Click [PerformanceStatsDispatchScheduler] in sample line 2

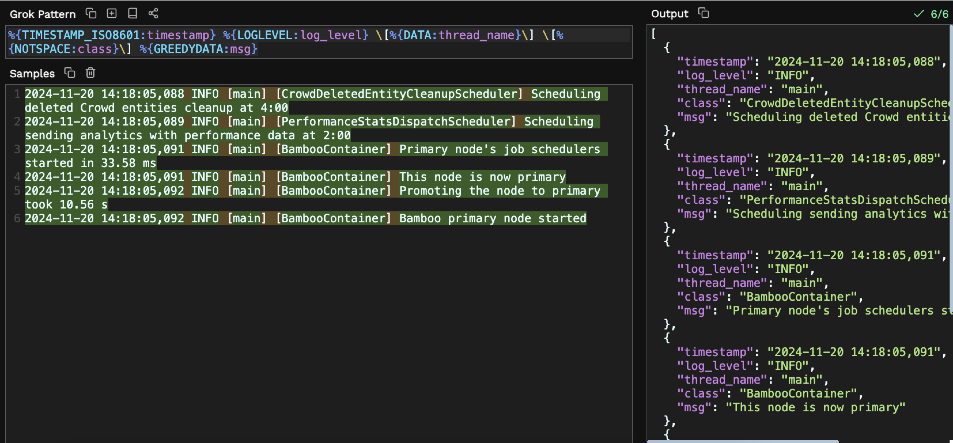point(396,122)
